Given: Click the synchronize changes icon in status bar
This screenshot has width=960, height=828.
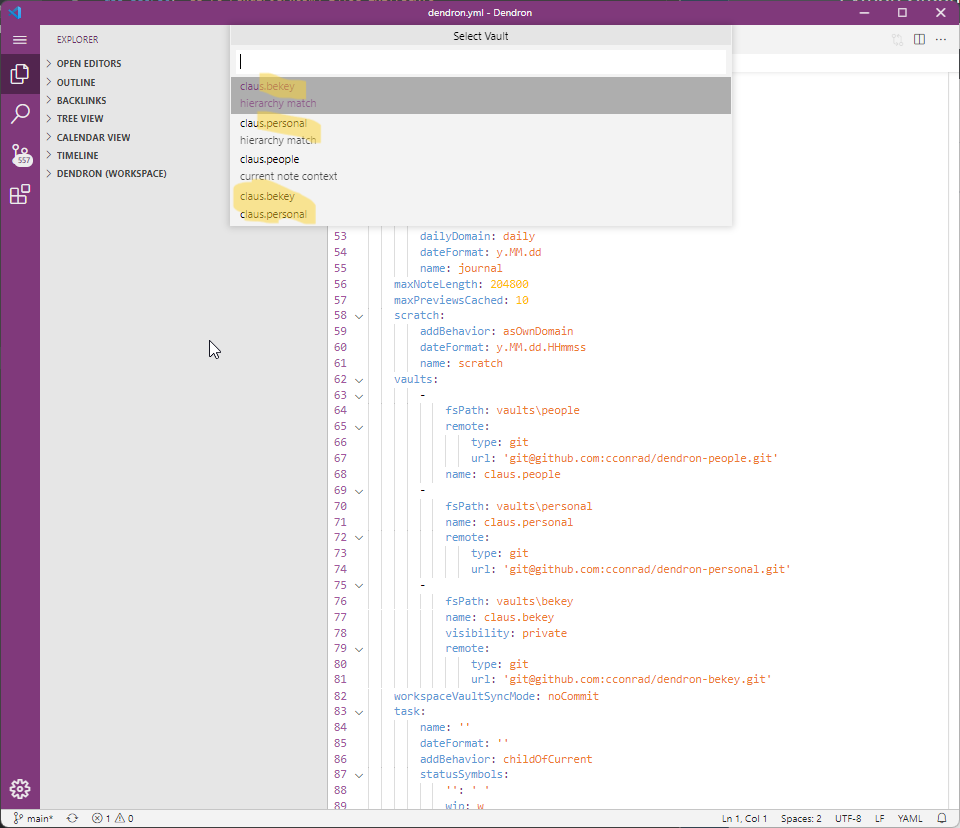Looking at the screenshot, I should [x=71, y=818].
